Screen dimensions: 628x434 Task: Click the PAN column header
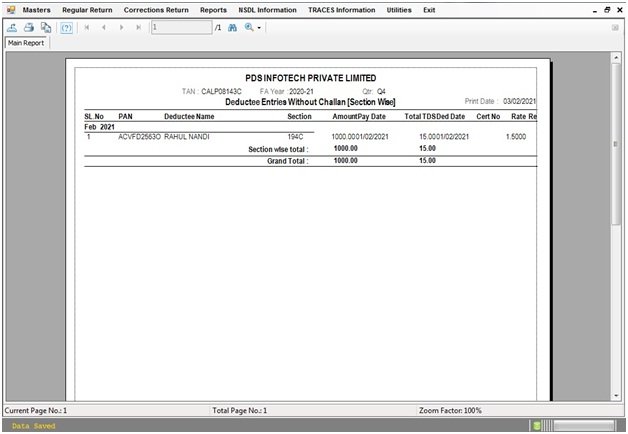[125, 117]
